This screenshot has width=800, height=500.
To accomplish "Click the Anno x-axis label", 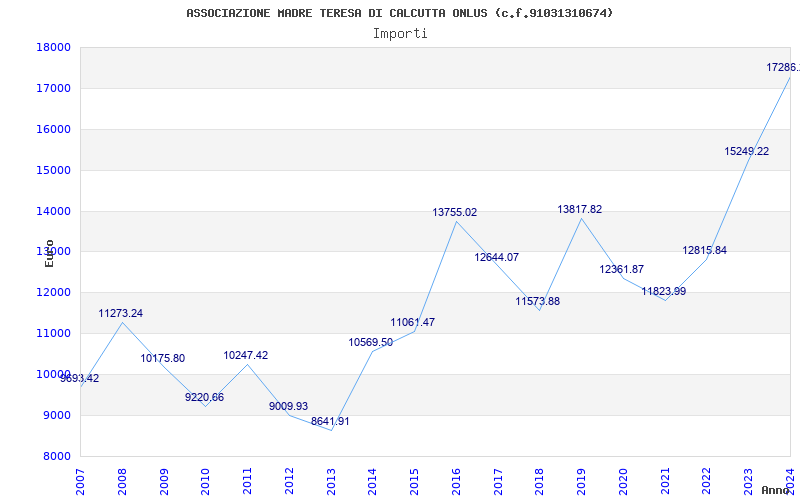I will (x=776, y=490).
